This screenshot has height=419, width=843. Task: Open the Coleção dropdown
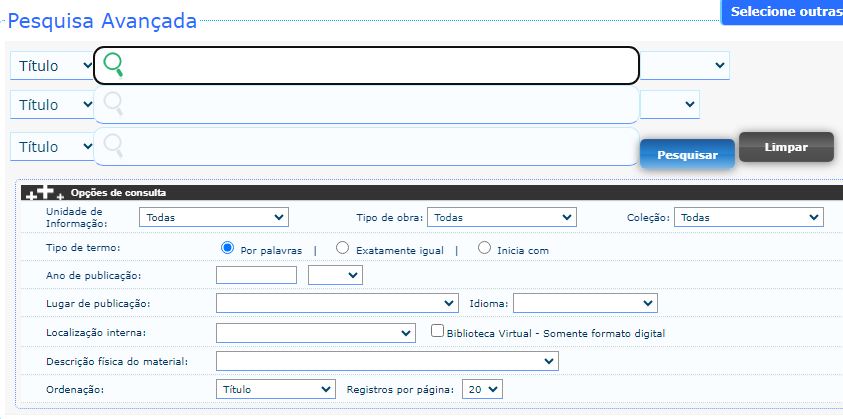(749, 217)
